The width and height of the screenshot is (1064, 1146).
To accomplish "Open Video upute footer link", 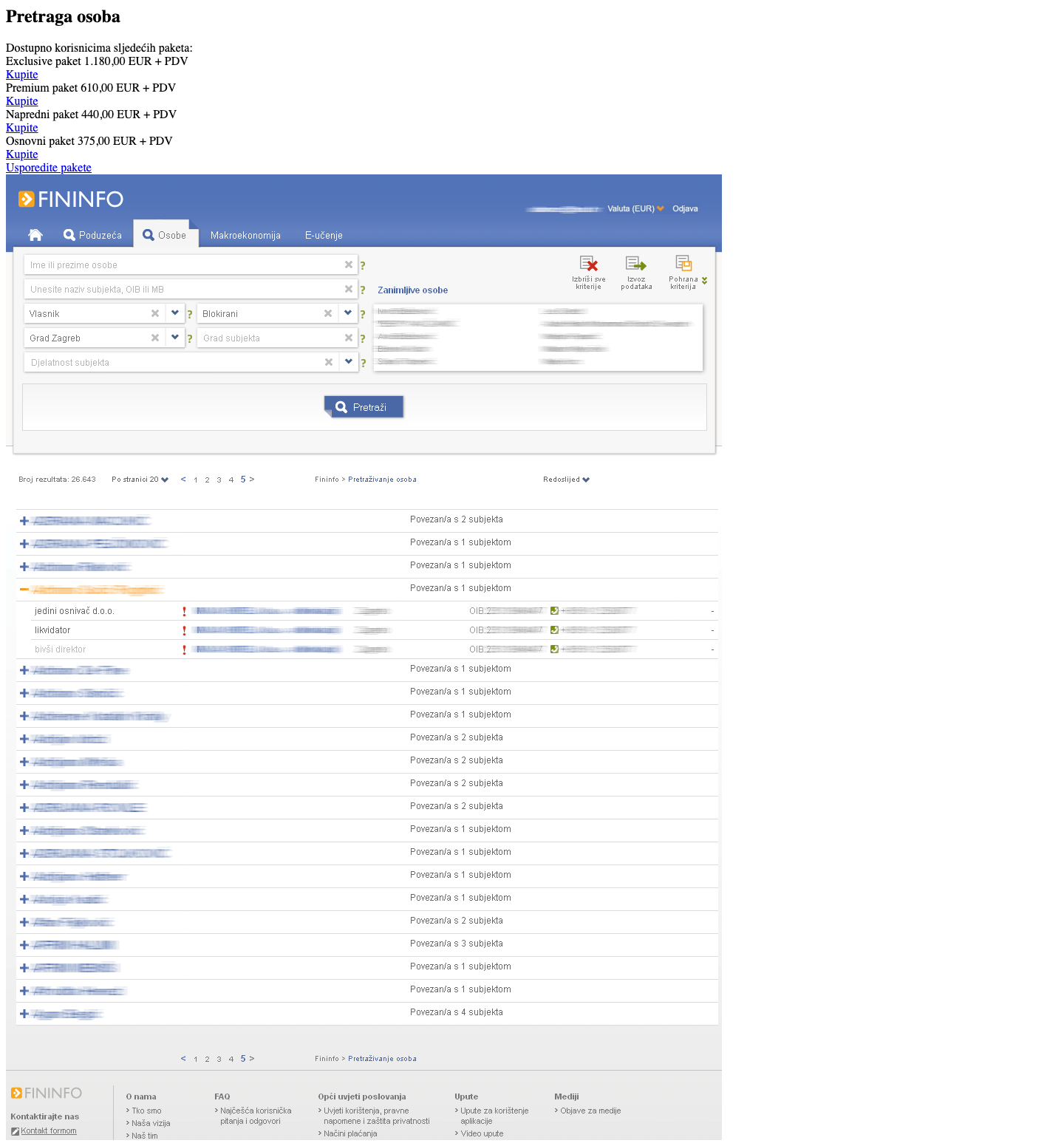I will 482,1133.
